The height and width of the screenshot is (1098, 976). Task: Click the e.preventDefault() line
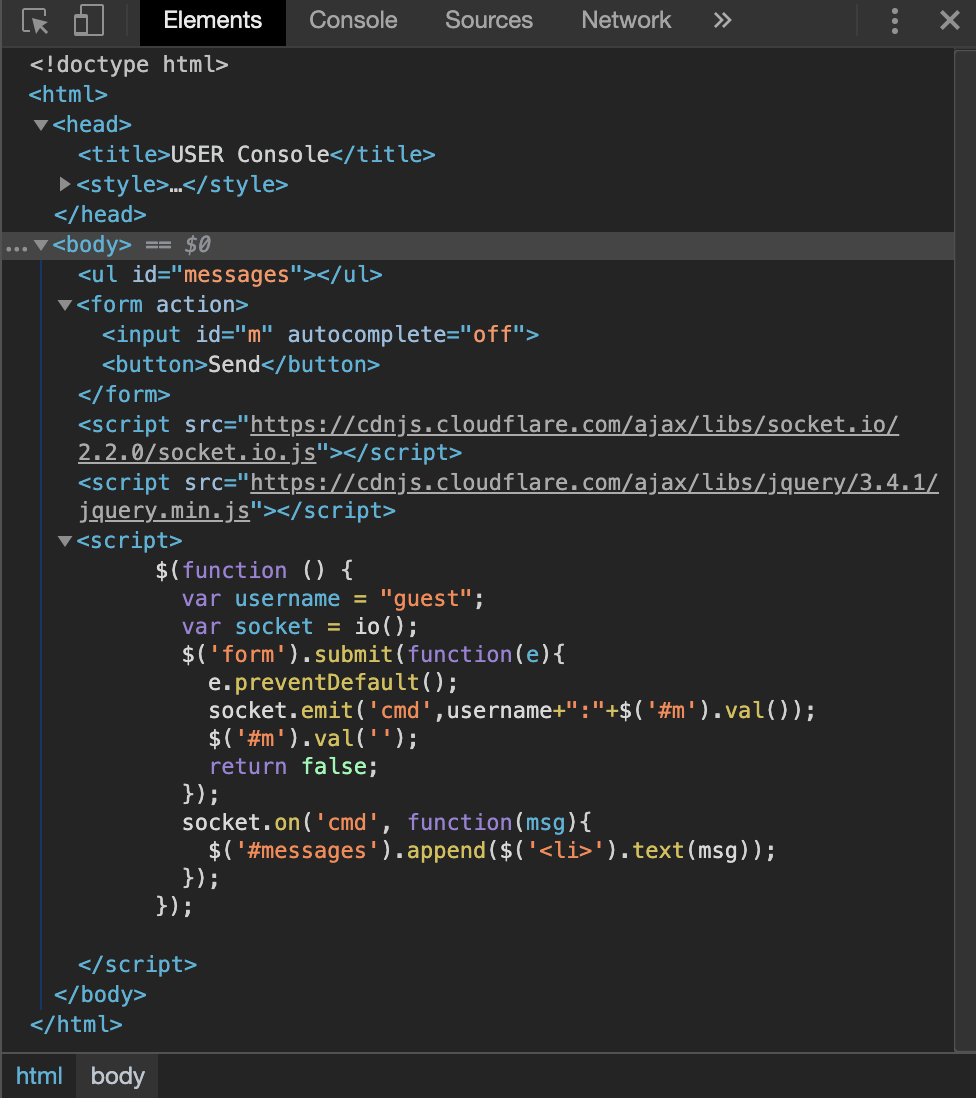[333, 683]
